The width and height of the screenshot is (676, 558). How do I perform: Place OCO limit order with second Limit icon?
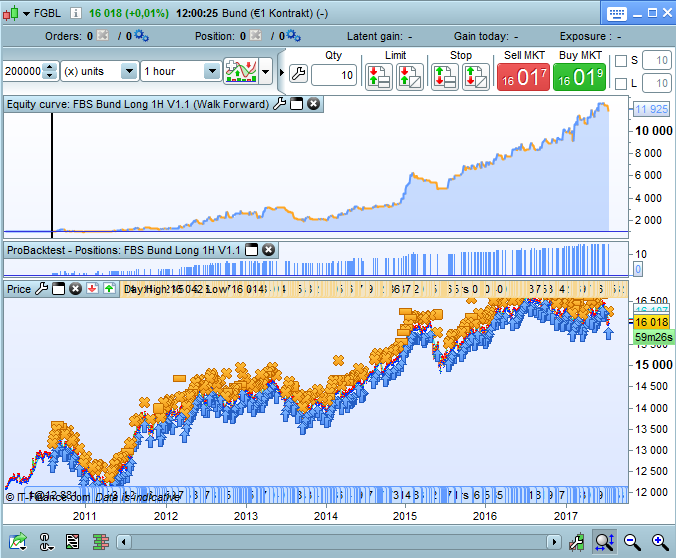pos(410,76)
